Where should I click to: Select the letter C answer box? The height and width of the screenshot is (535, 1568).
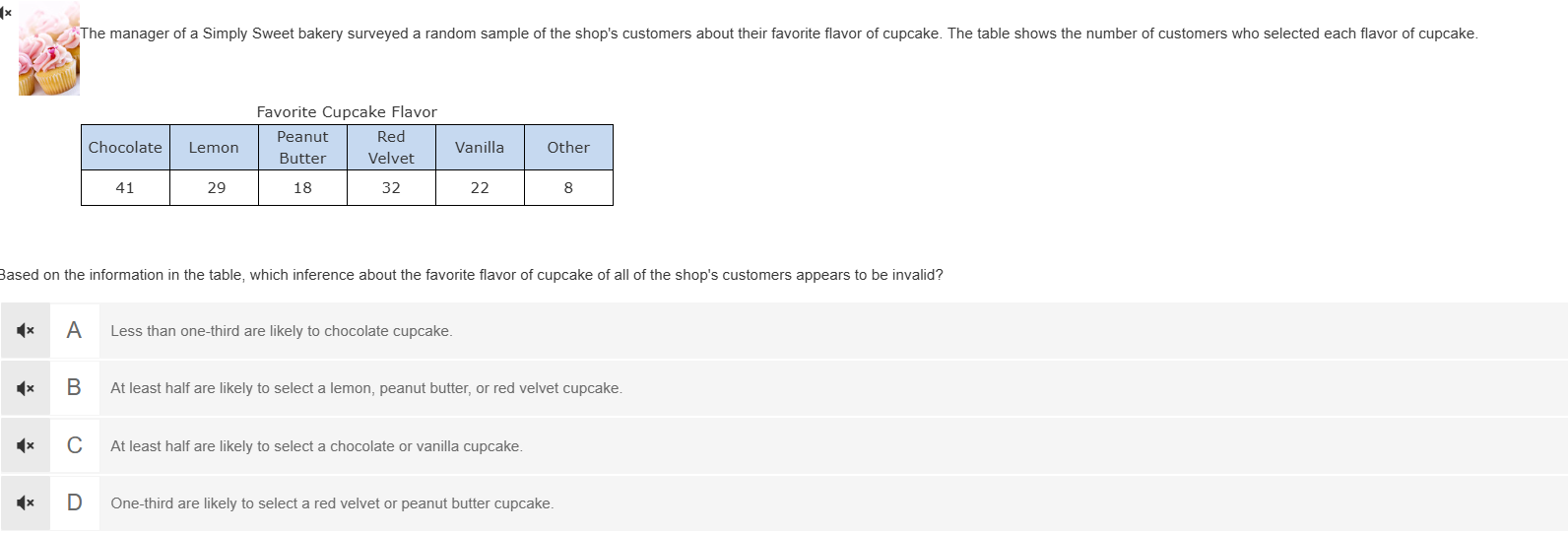tap(74, 446)
